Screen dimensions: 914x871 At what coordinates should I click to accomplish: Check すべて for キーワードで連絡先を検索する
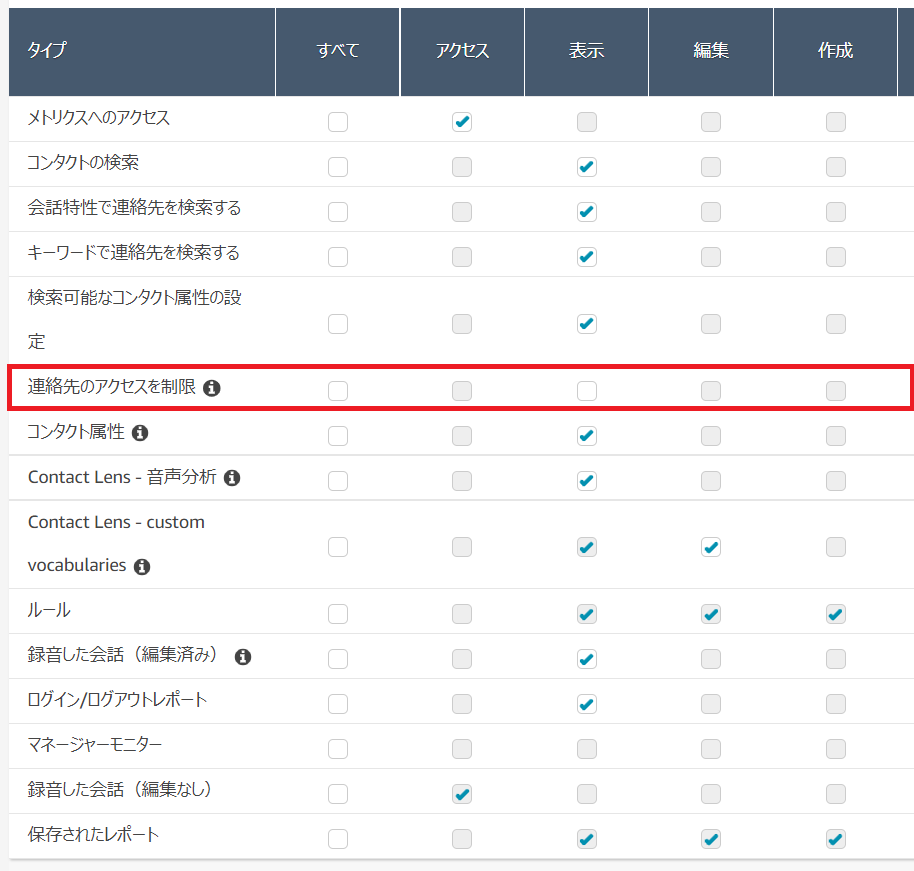click(338, 257)
